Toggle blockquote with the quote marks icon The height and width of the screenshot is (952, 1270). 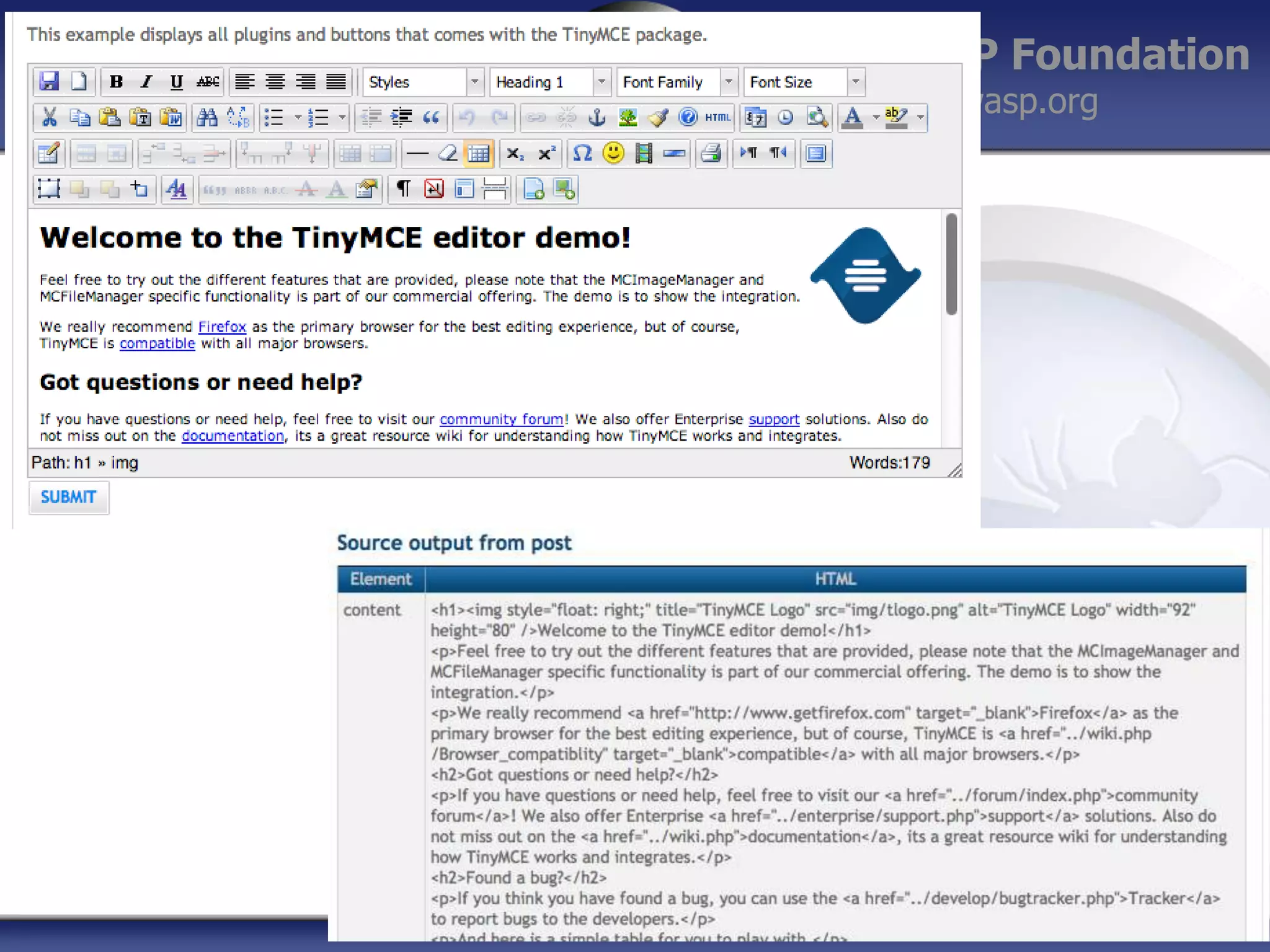[x=432, y=117]
